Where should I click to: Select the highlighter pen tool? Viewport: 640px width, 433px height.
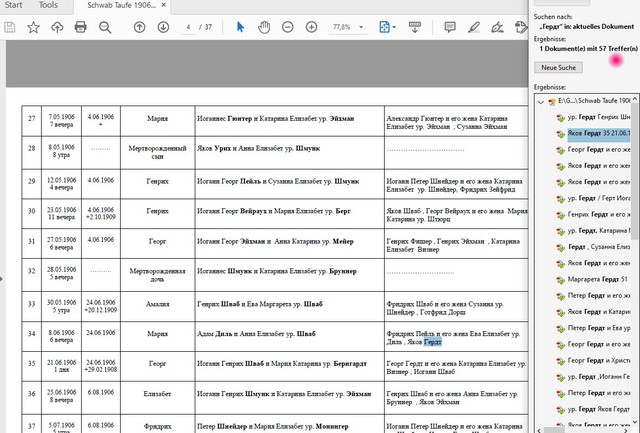[x=474, y=27]
